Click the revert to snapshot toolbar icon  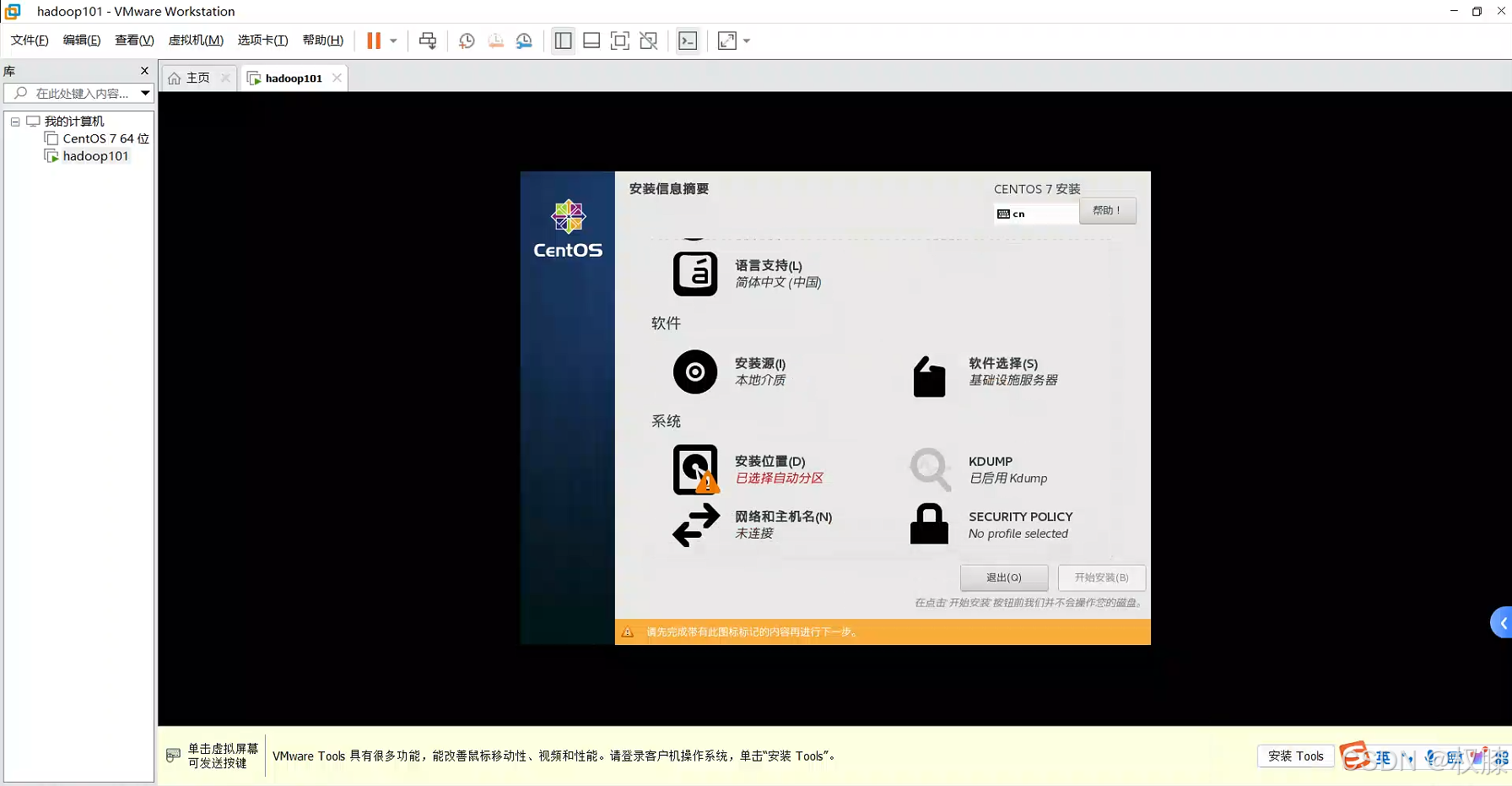tap(495, 41)
